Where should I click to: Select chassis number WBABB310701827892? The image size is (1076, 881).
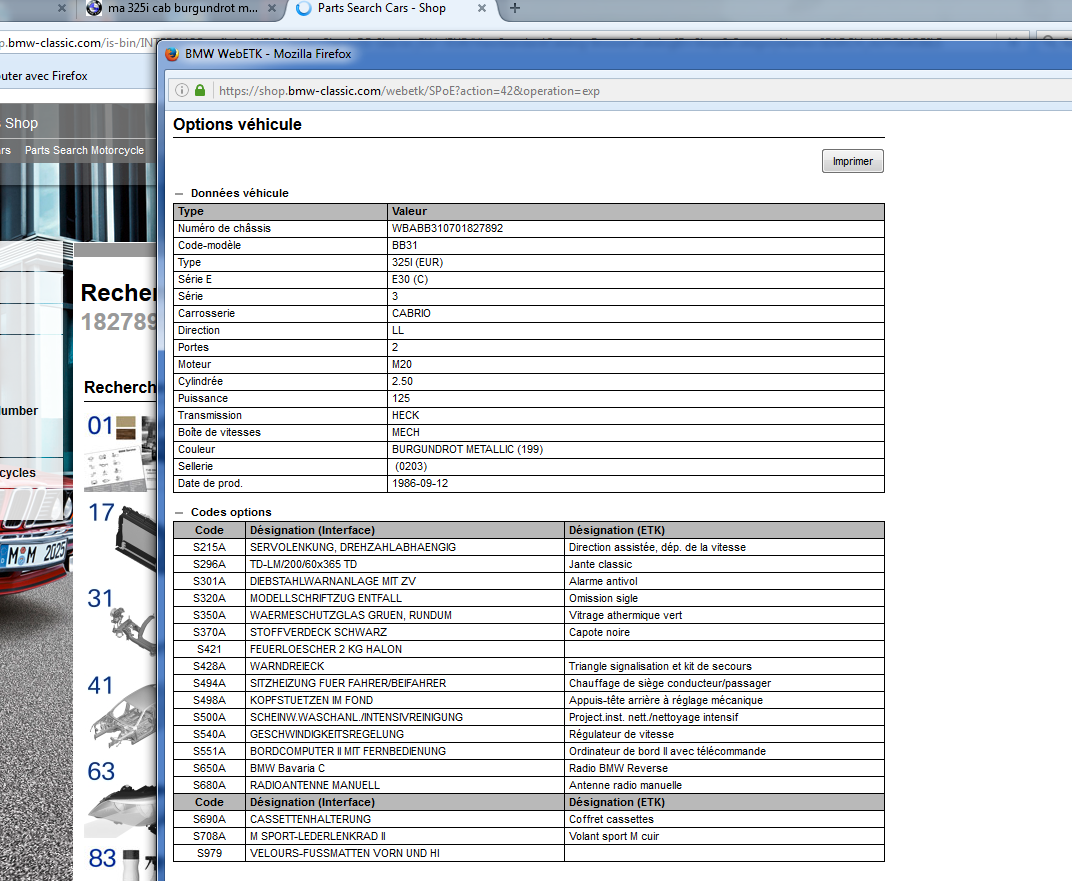447,228
